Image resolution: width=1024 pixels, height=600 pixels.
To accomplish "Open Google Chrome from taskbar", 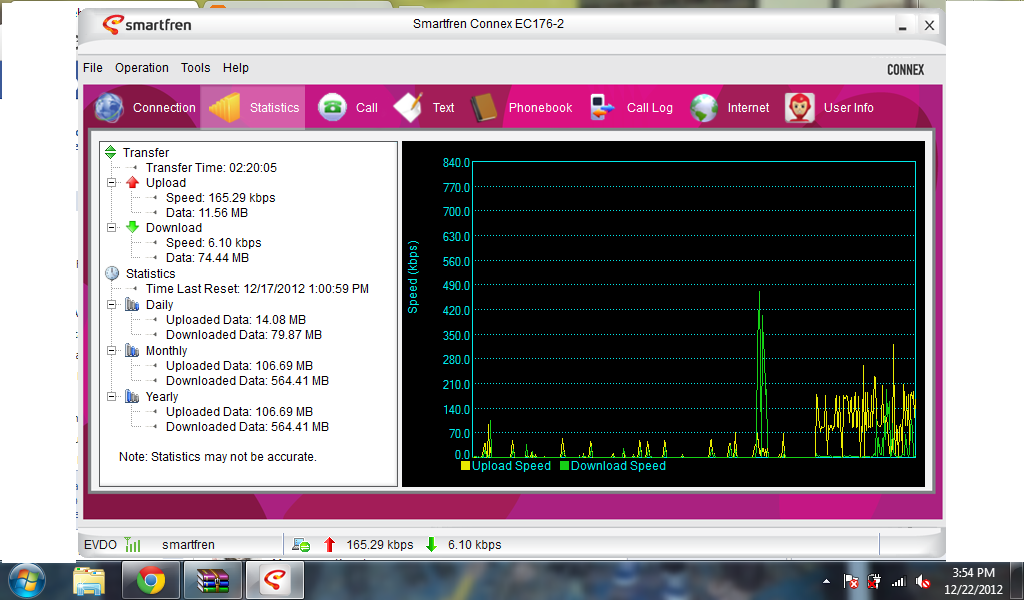I will click(151, 581).
